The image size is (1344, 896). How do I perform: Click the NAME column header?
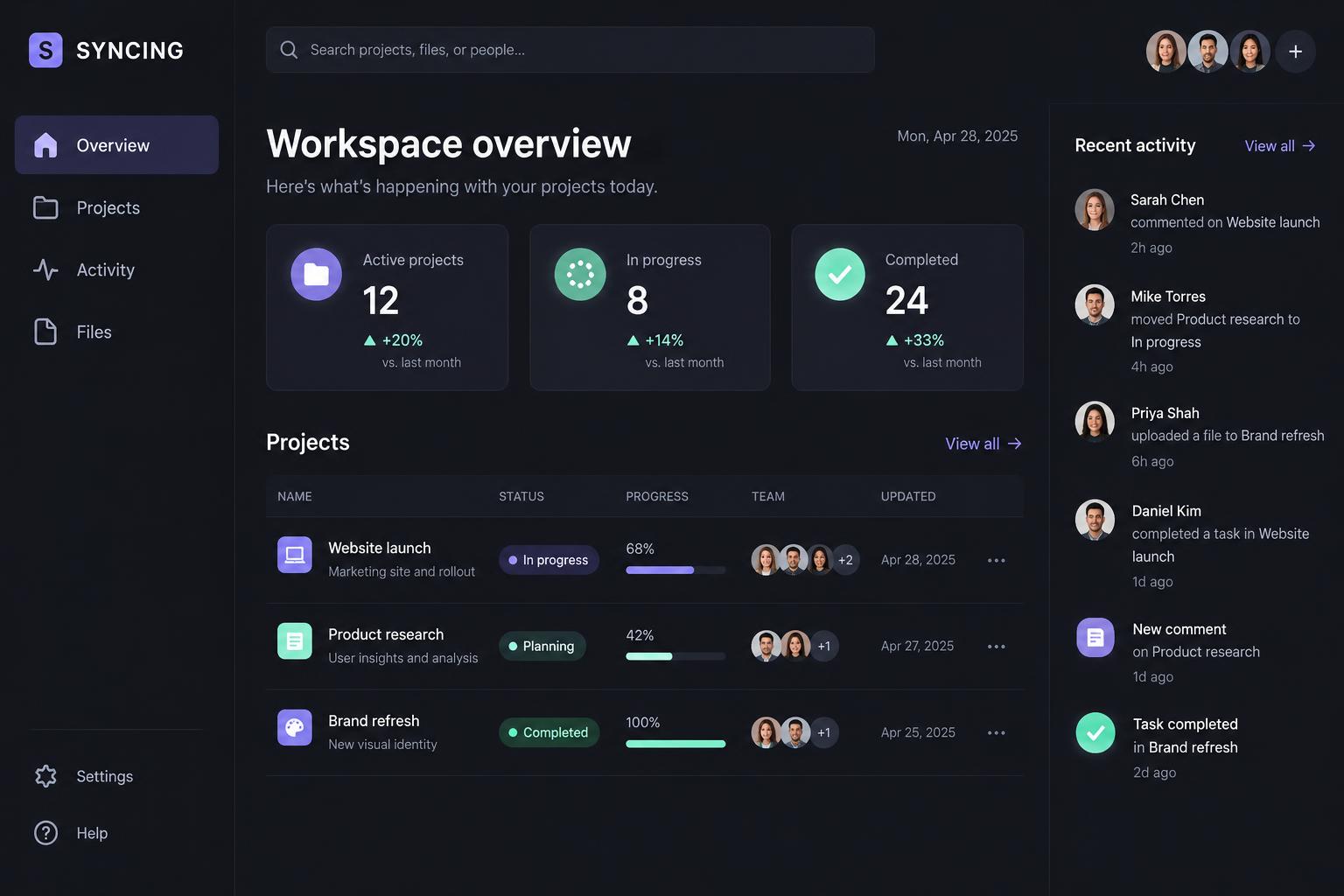(295, 496)
